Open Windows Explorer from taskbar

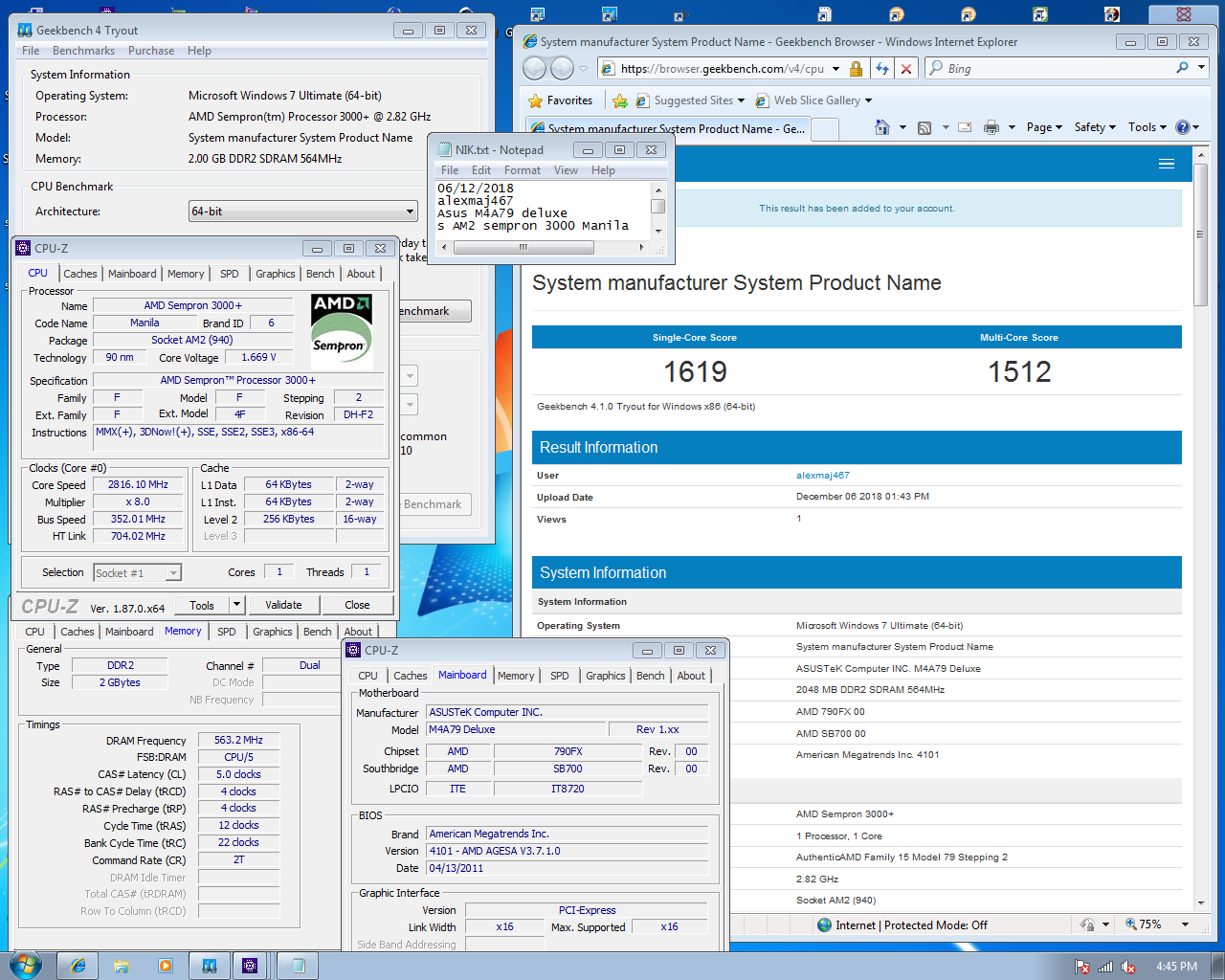coord(122,966)
